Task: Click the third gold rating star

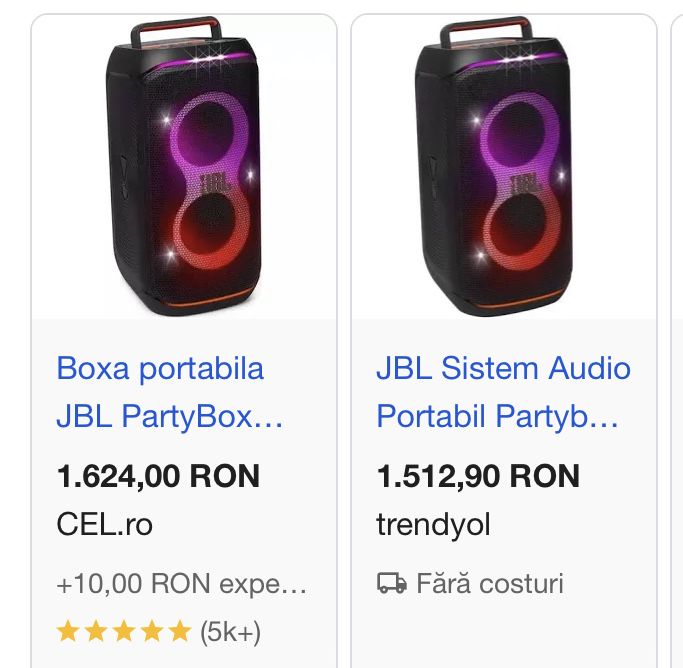Action: click(123, 631)
